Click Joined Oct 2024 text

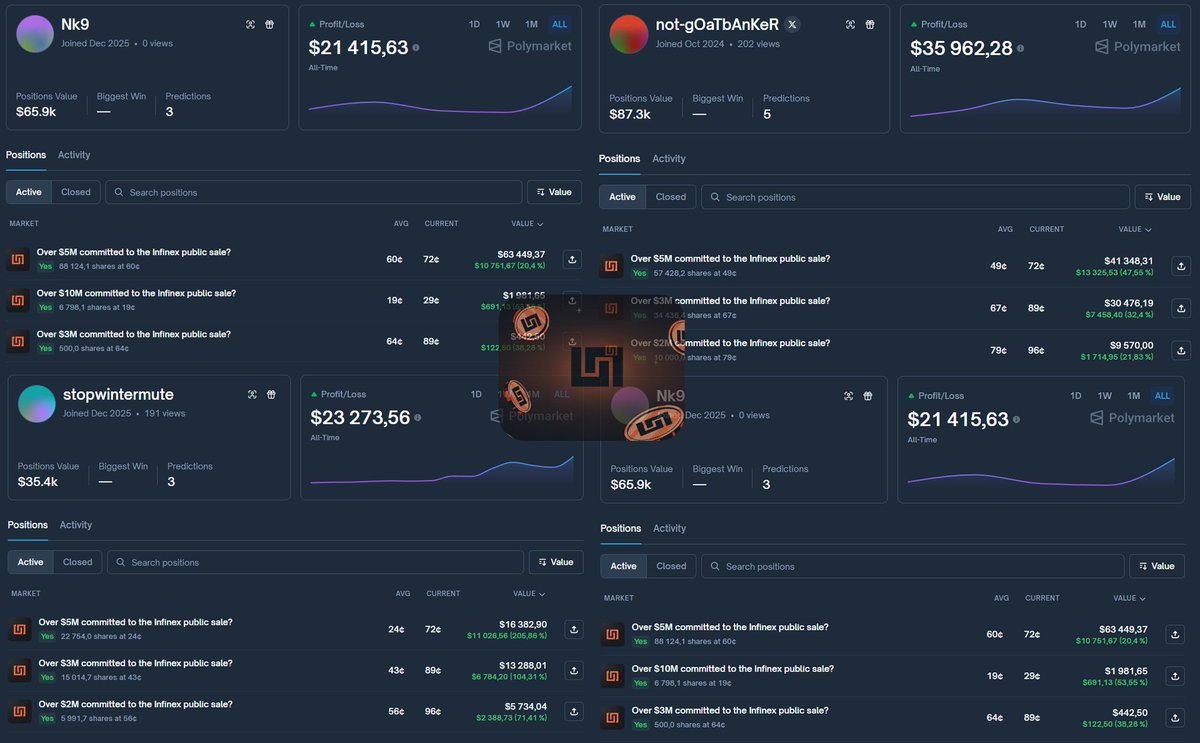(690, 44)
